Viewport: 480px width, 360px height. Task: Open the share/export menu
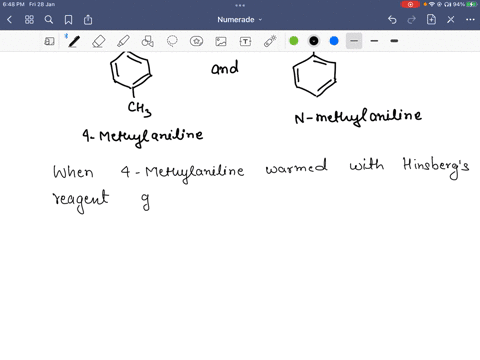(88, 19)
